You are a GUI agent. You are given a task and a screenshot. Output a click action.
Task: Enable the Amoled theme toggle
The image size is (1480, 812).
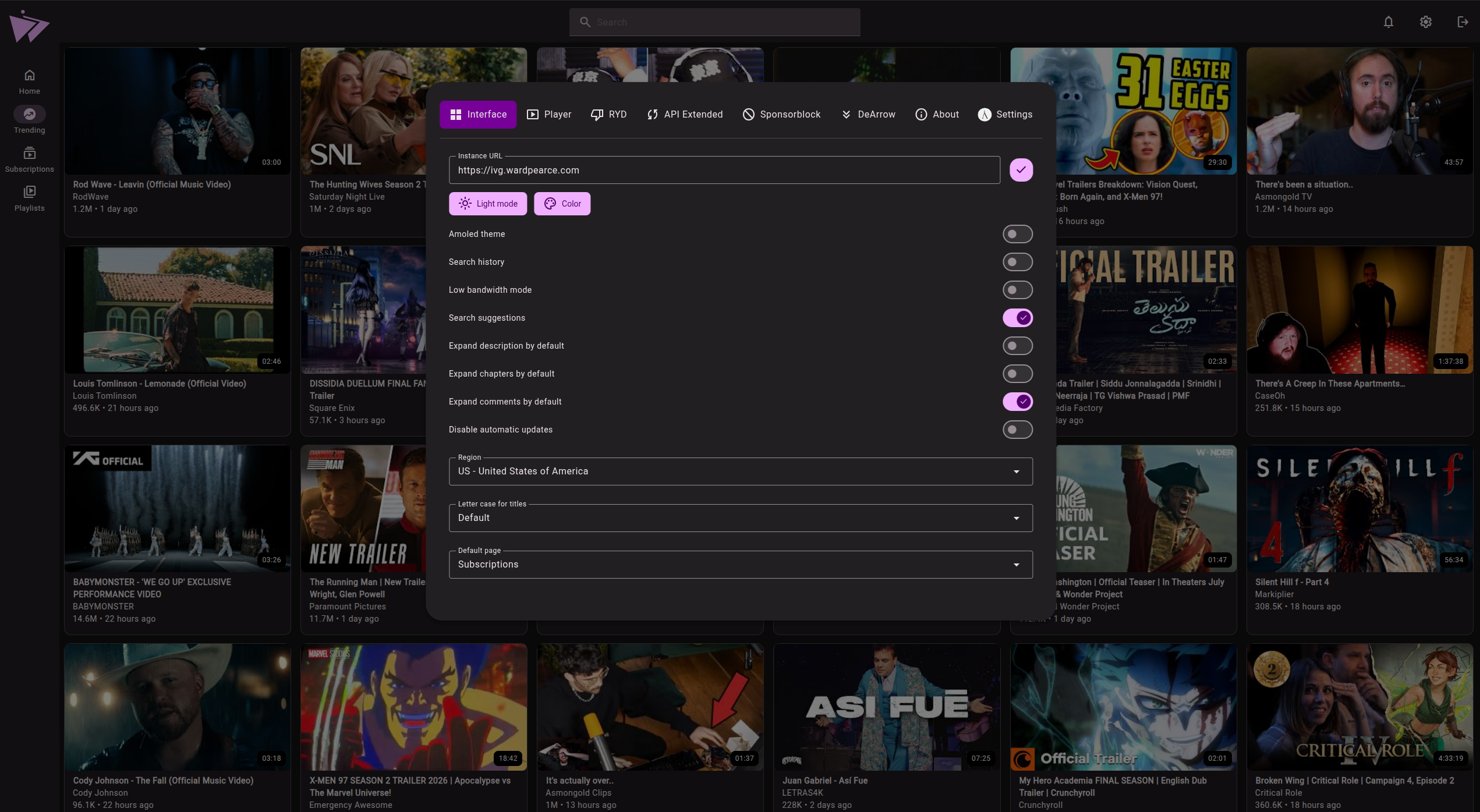tap(1017, 233)
